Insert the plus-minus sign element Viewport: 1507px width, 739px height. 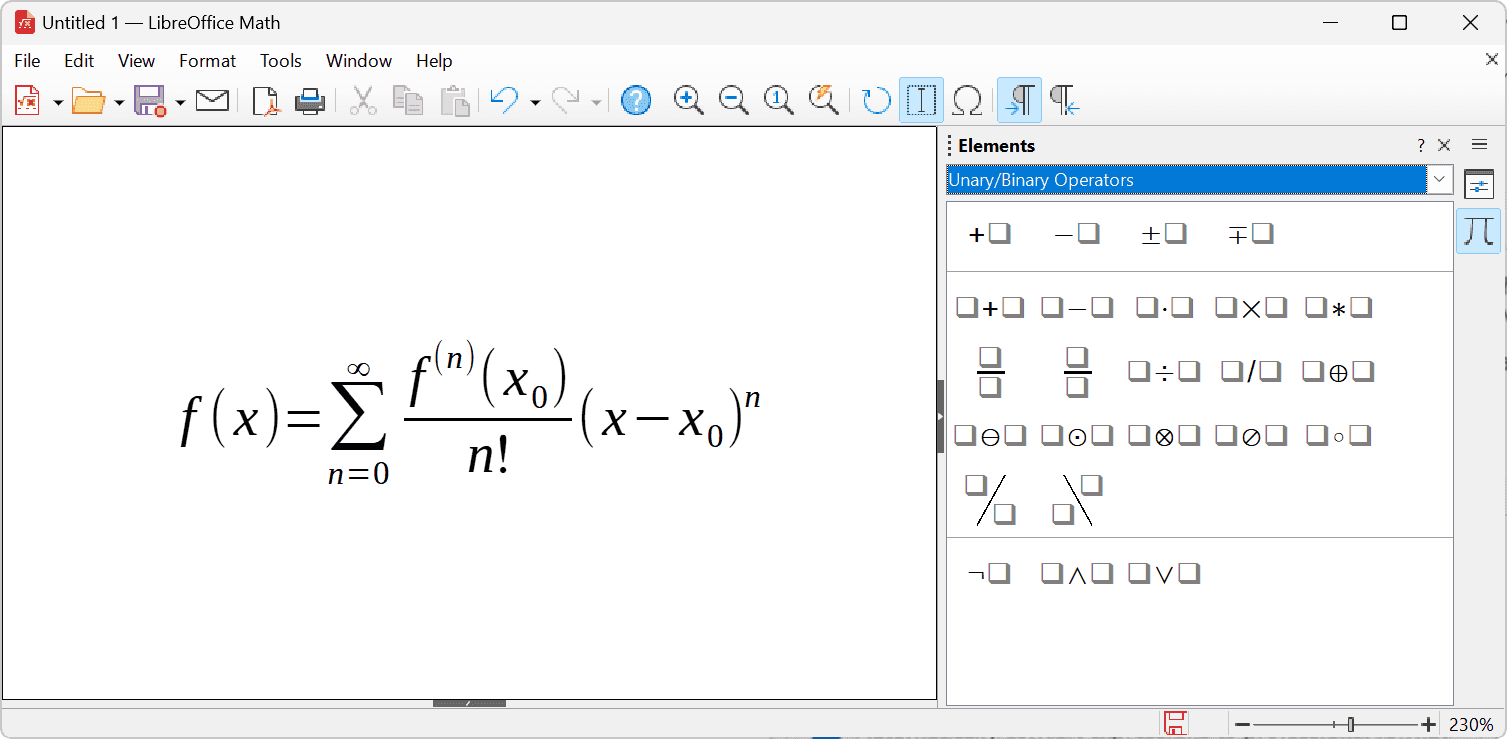click(1164, 235)
